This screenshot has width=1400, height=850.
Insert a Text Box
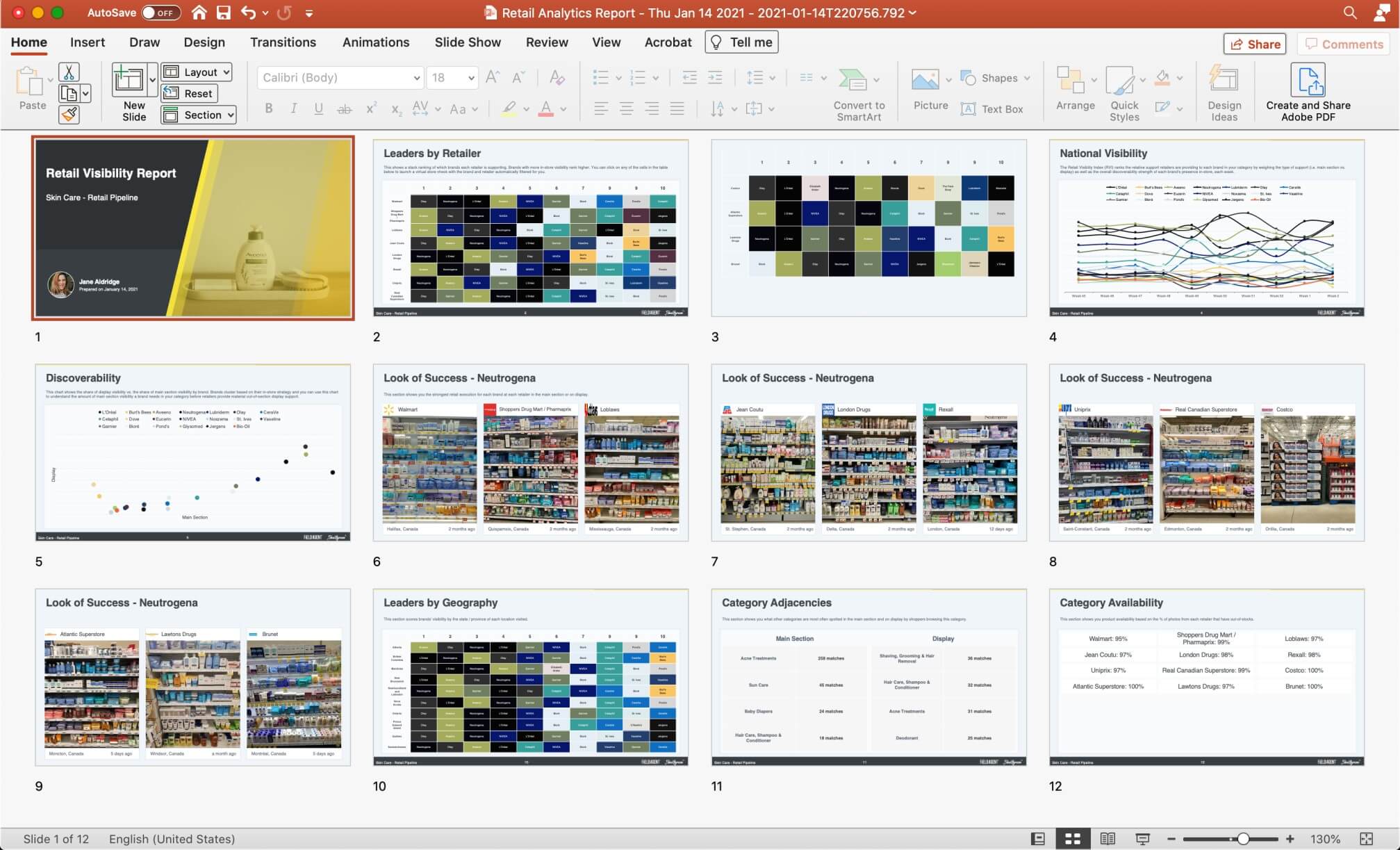(992, 109)
